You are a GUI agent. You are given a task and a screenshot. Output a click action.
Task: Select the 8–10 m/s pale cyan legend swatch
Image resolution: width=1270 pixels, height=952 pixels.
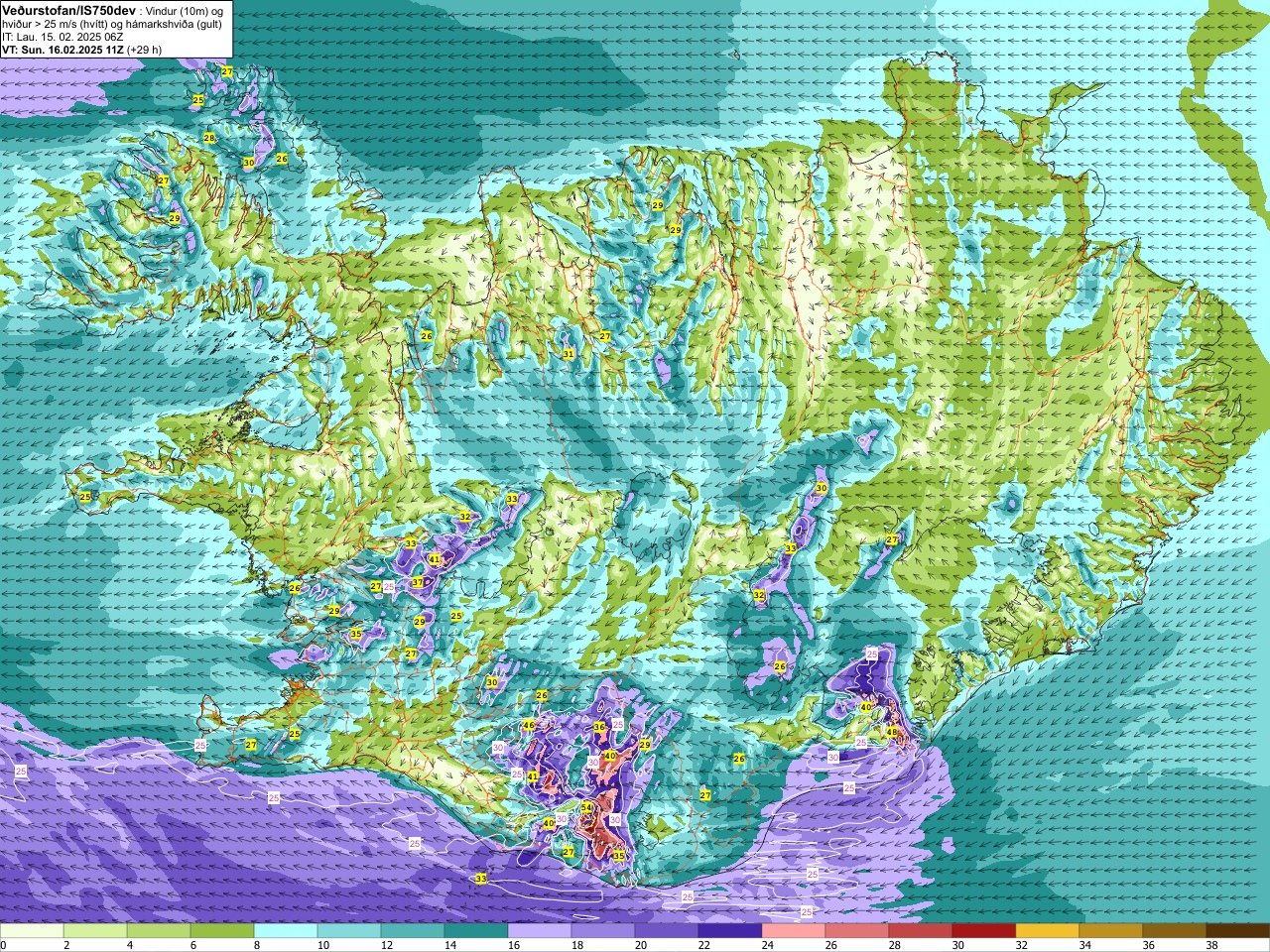pyautogui.click(x=286, y=931)
